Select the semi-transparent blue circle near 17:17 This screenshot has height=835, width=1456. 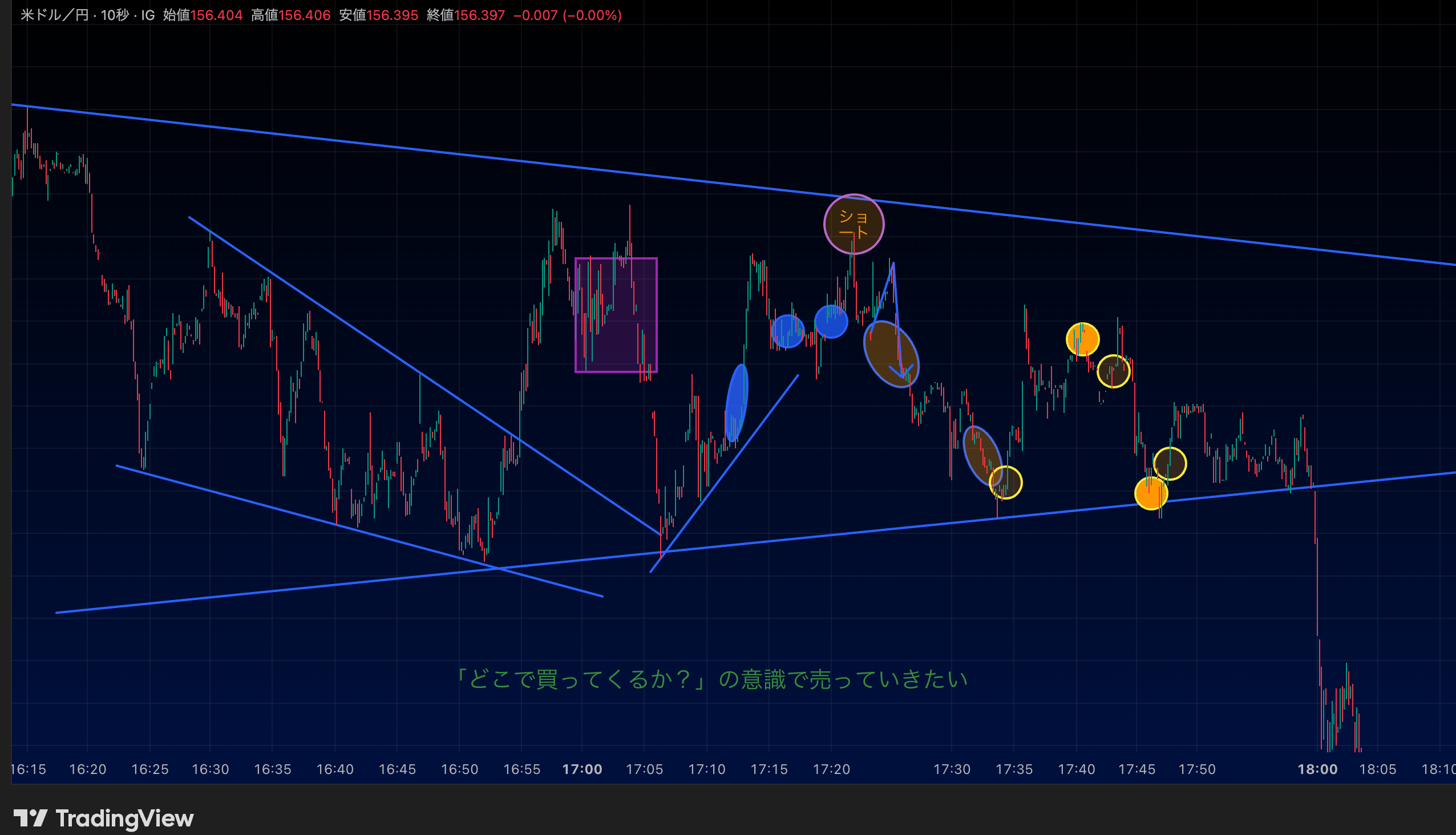point(787,331)
